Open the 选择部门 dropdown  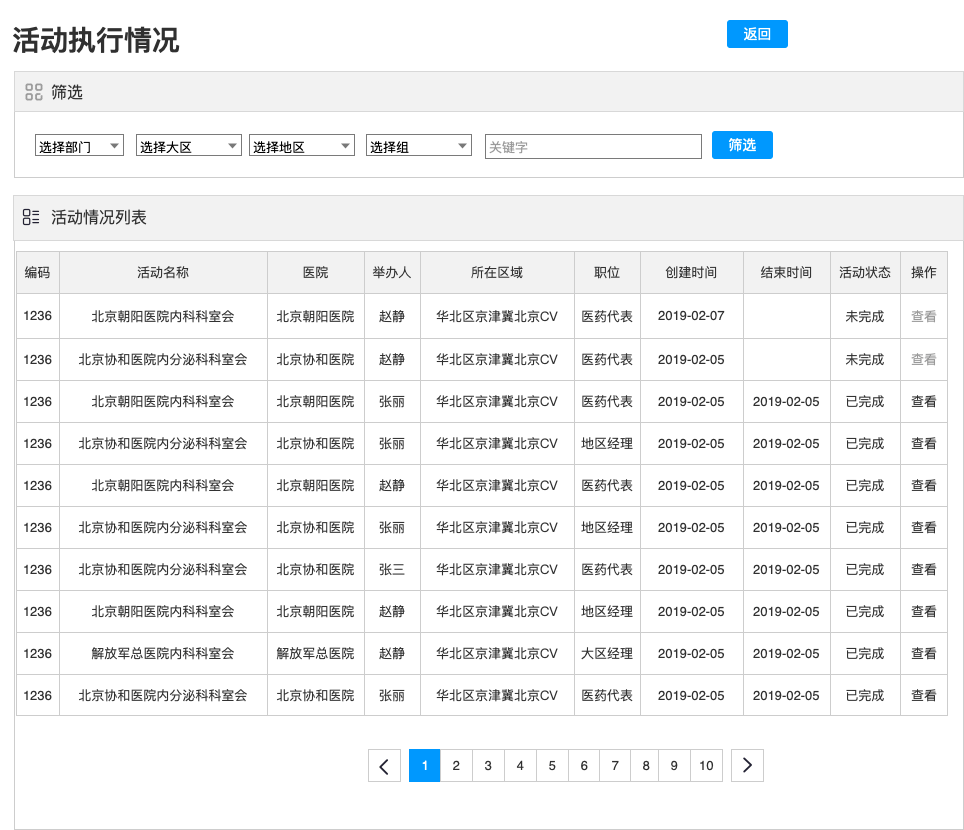79,146
